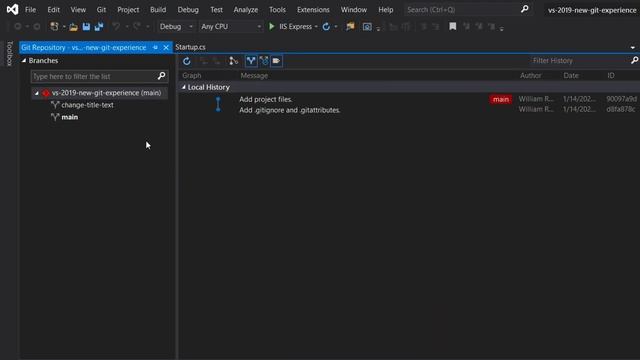Toggle Show First Parent Only button
The height and width of the screenshot is (360, 640).
pyautogui.click(x=251, y=61)
